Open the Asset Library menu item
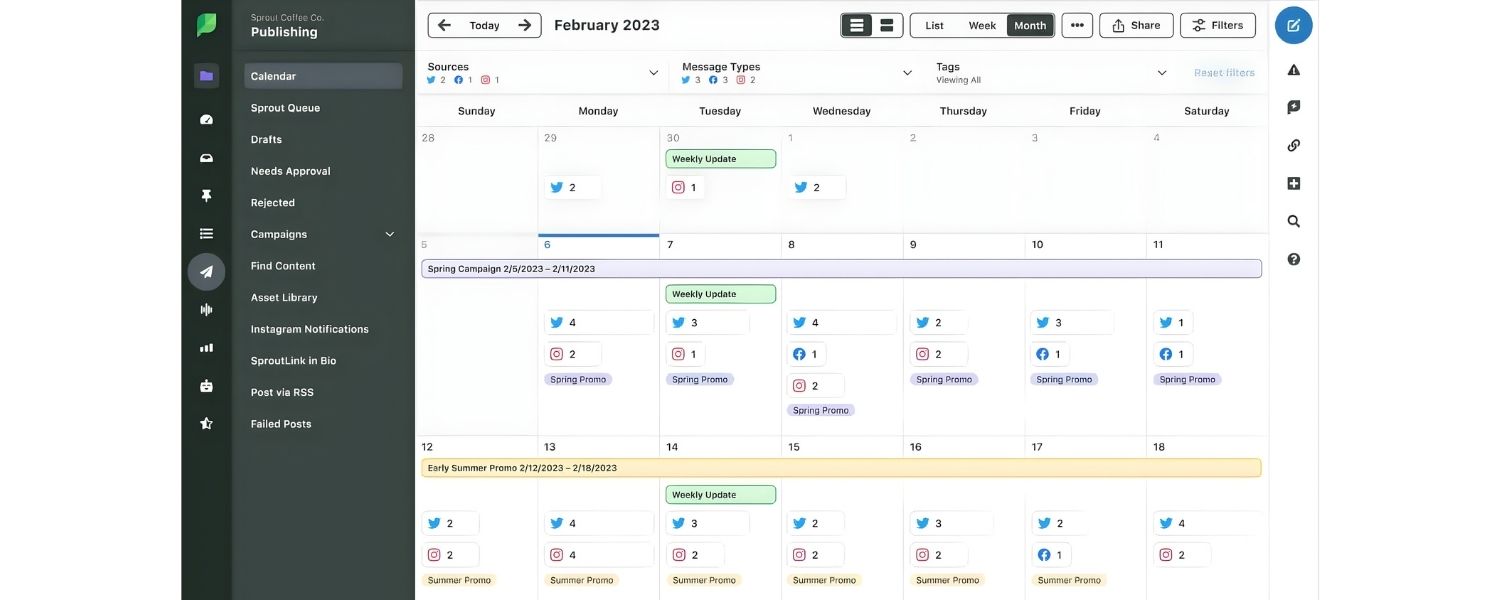The image size is (1500, 600). coord(284,297)
